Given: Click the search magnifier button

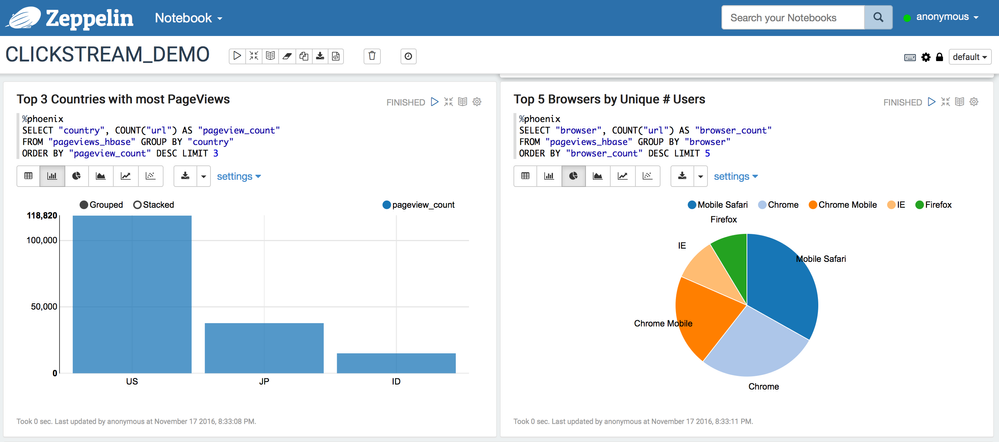Looking at the screenshot, I should tap(878, 18).
